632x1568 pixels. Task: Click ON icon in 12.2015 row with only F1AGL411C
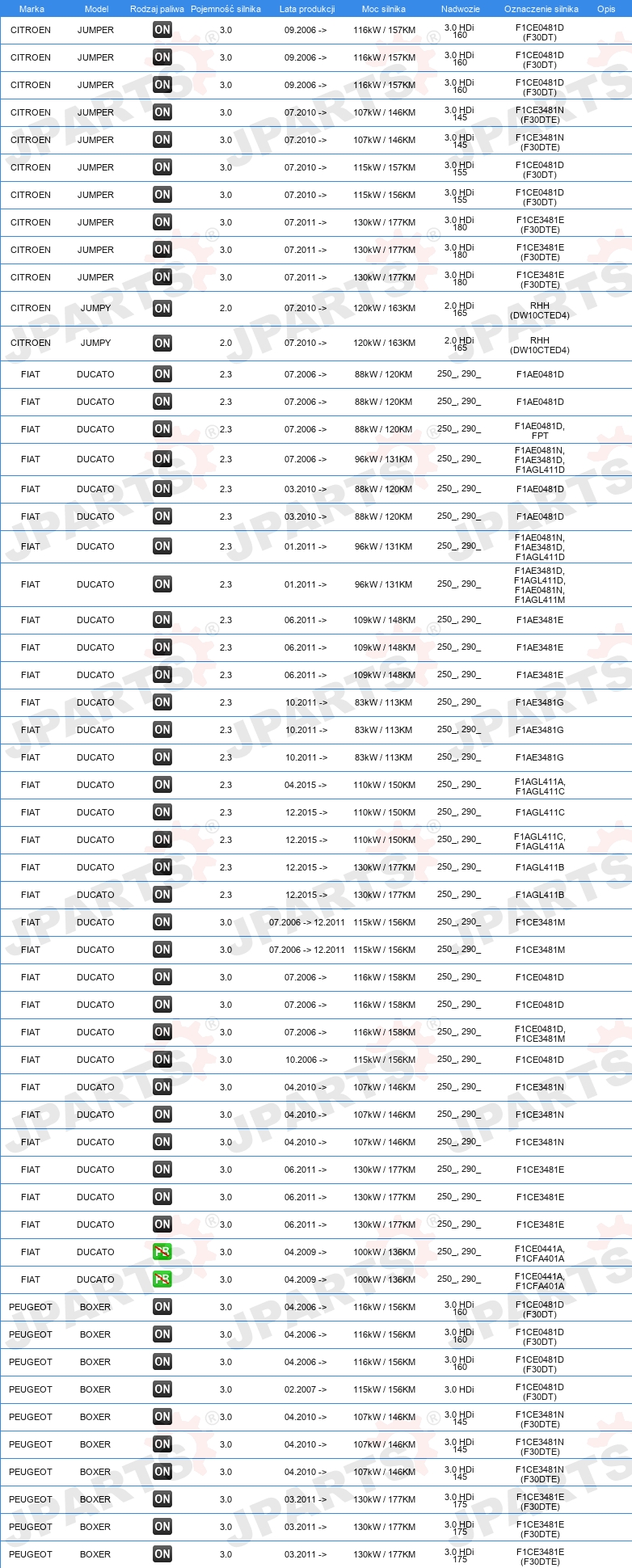click(x=162, y=812)
